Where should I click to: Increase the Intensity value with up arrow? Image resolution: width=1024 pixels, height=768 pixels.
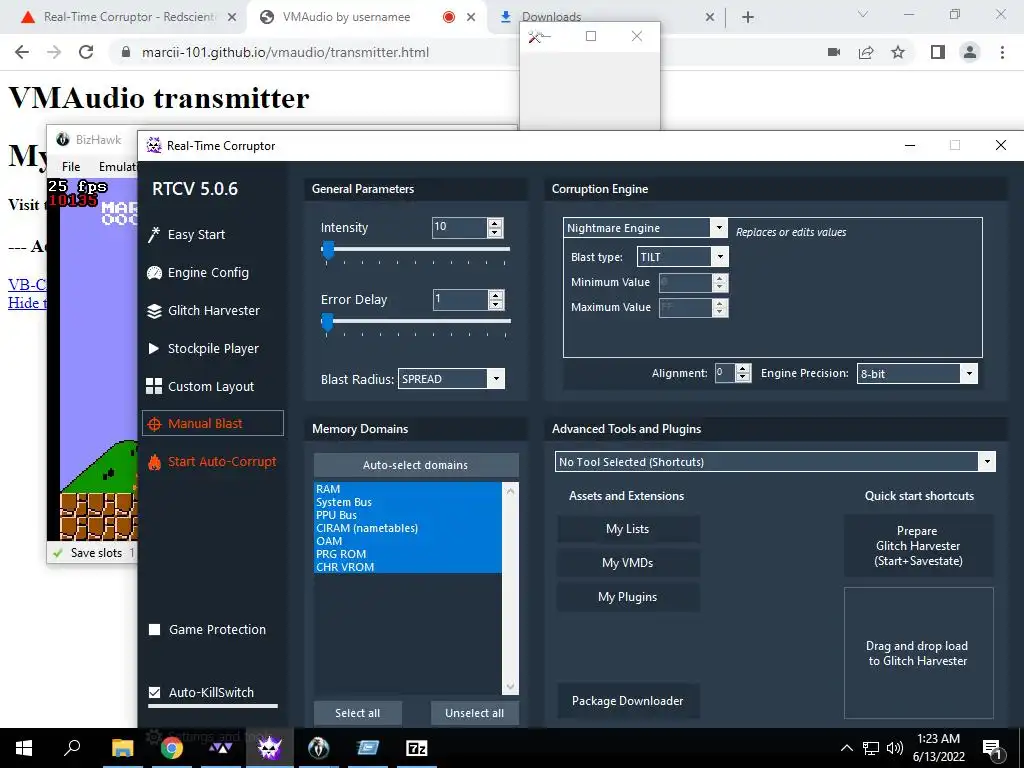coord(495,223)
